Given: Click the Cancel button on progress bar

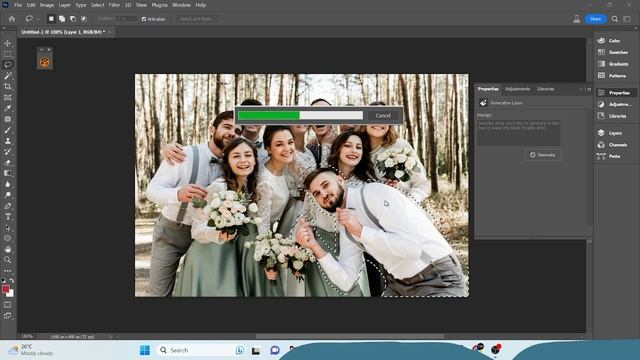Looking at the screenshot, I should click(x=383, y=116).
